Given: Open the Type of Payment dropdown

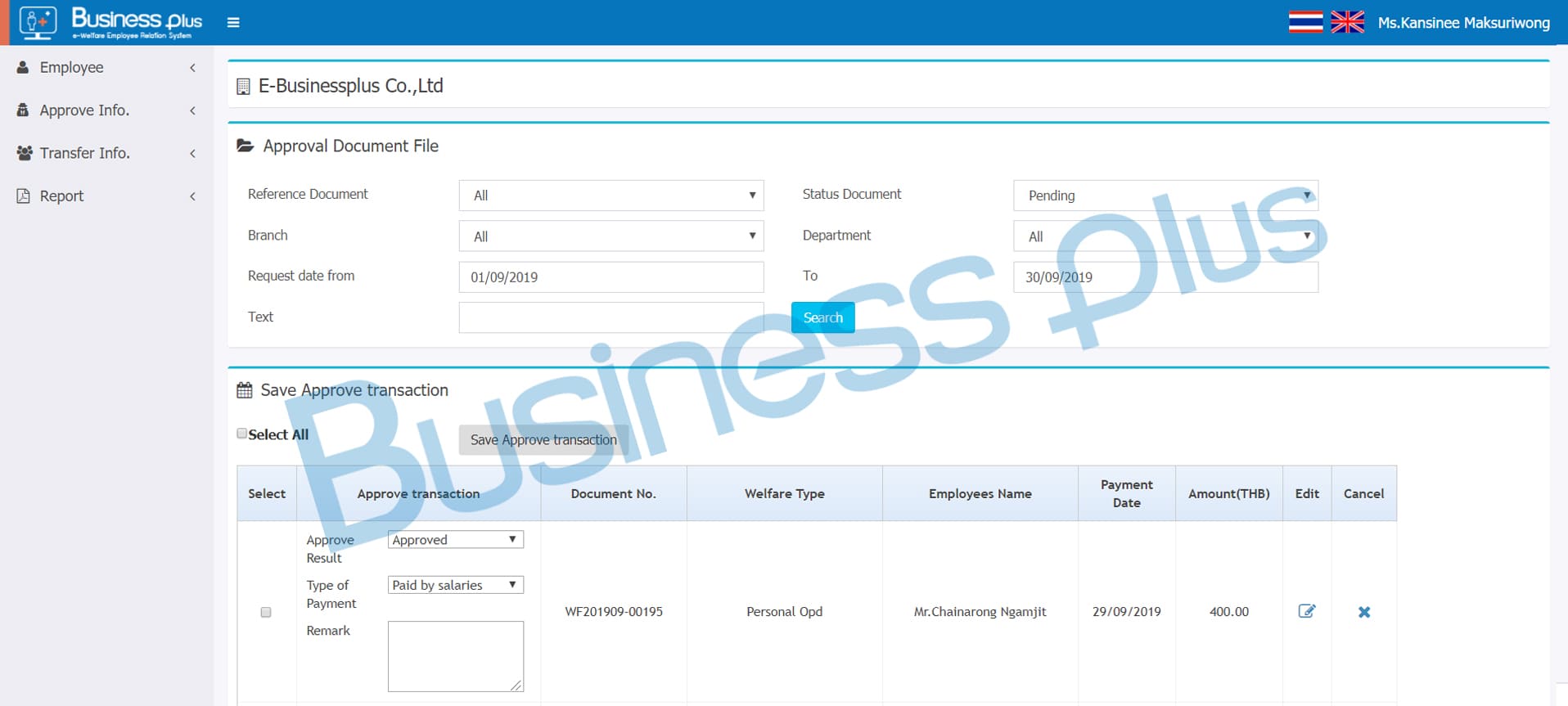Looking at the screenshot, I should point(456,585).
